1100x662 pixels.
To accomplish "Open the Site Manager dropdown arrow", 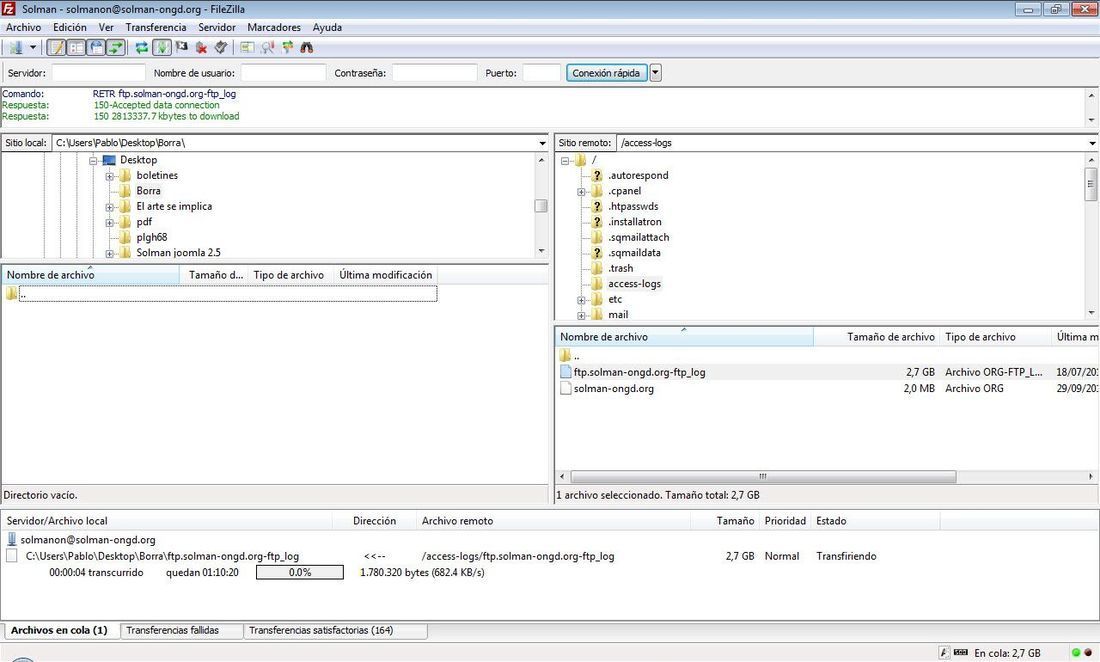I will [32, 48].
